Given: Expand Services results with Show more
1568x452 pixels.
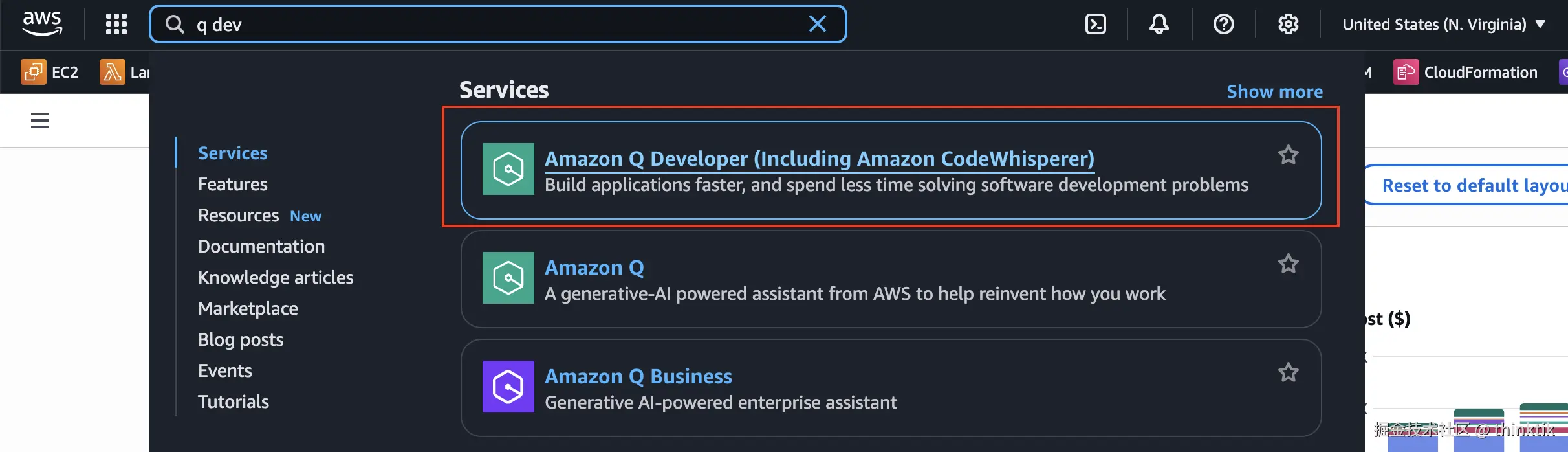Looking at the screenshot, I should [x=1274, y=91].
